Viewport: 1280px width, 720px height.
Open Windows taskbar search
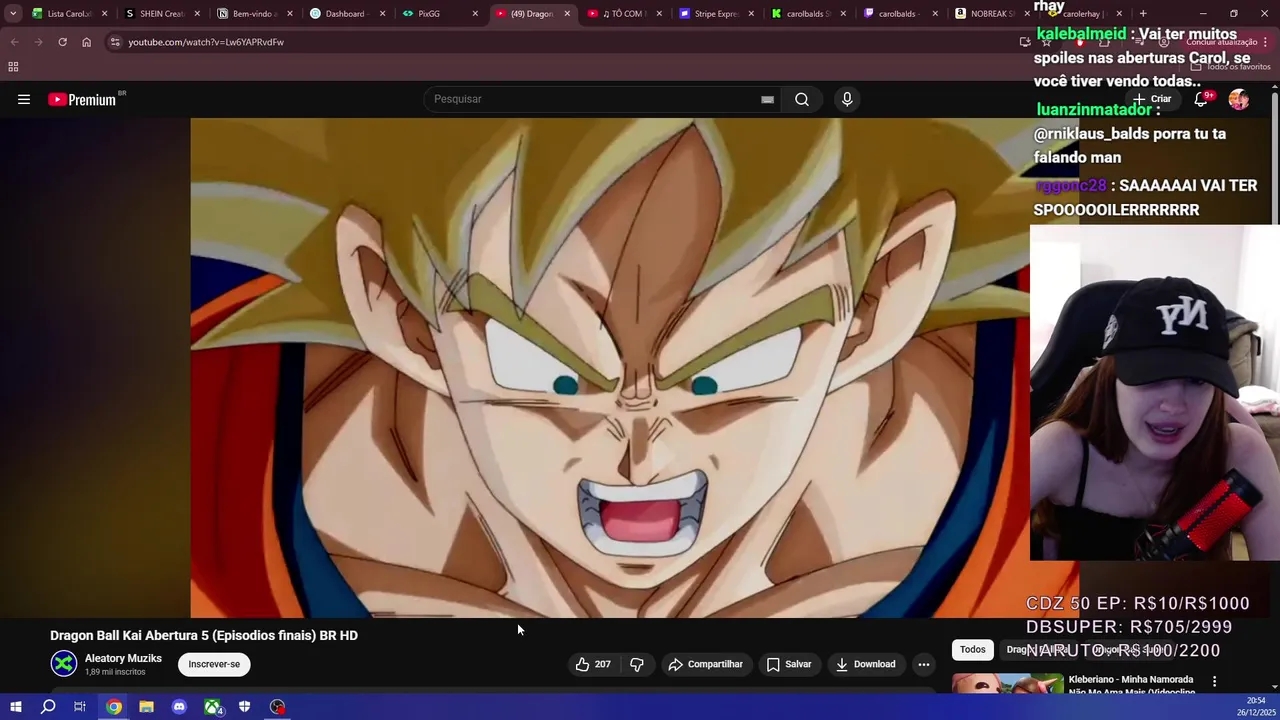point(48,707)
